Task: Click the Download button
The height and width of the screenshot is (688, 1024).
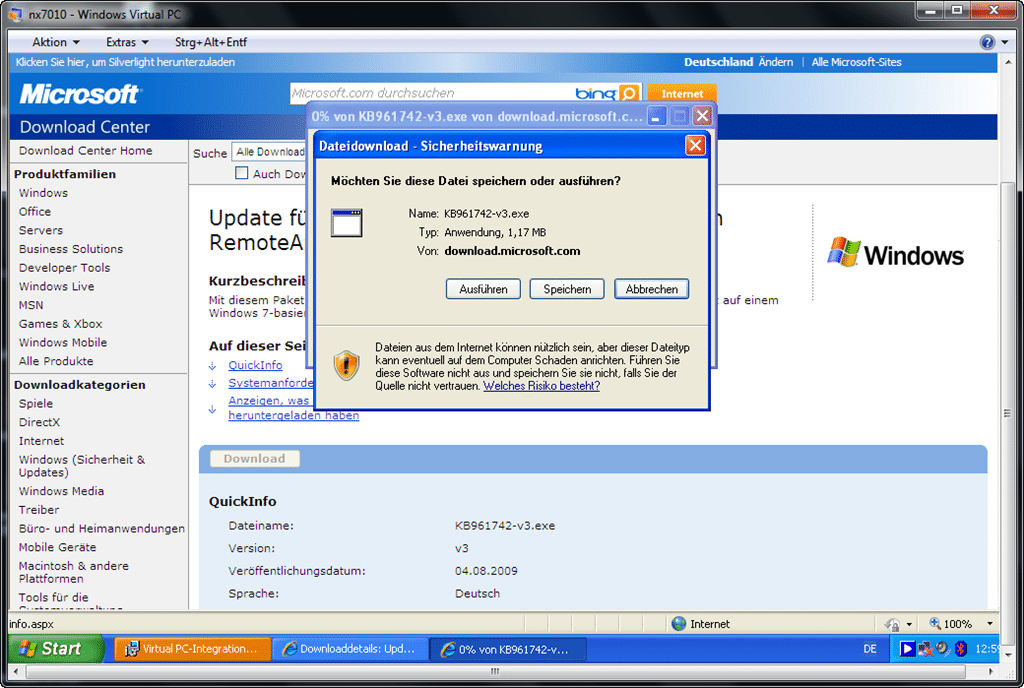Action: tap(255, 458)
